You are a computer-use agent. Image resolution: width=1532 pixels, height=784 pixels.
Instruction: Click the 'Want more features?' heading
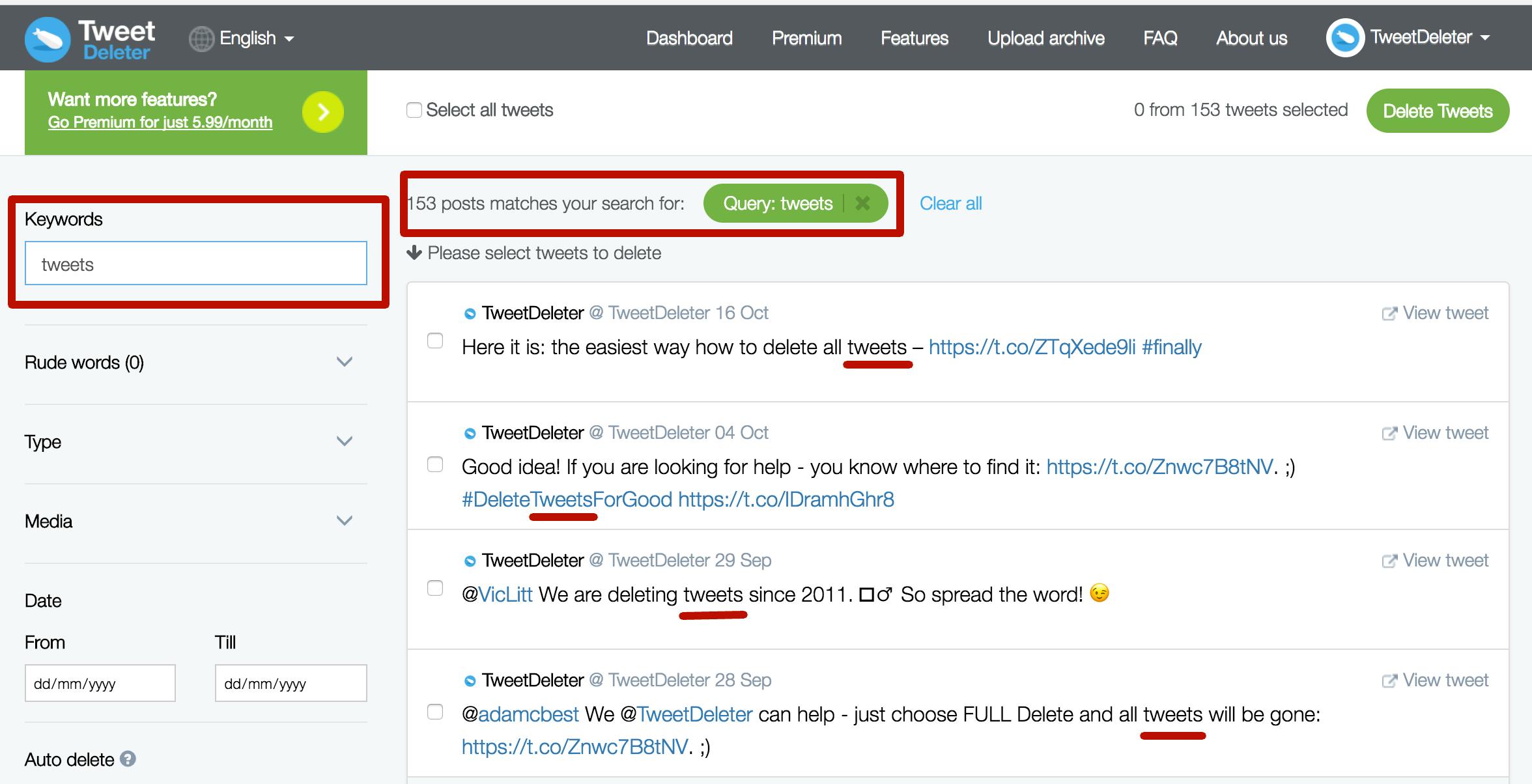pos(132,99)
